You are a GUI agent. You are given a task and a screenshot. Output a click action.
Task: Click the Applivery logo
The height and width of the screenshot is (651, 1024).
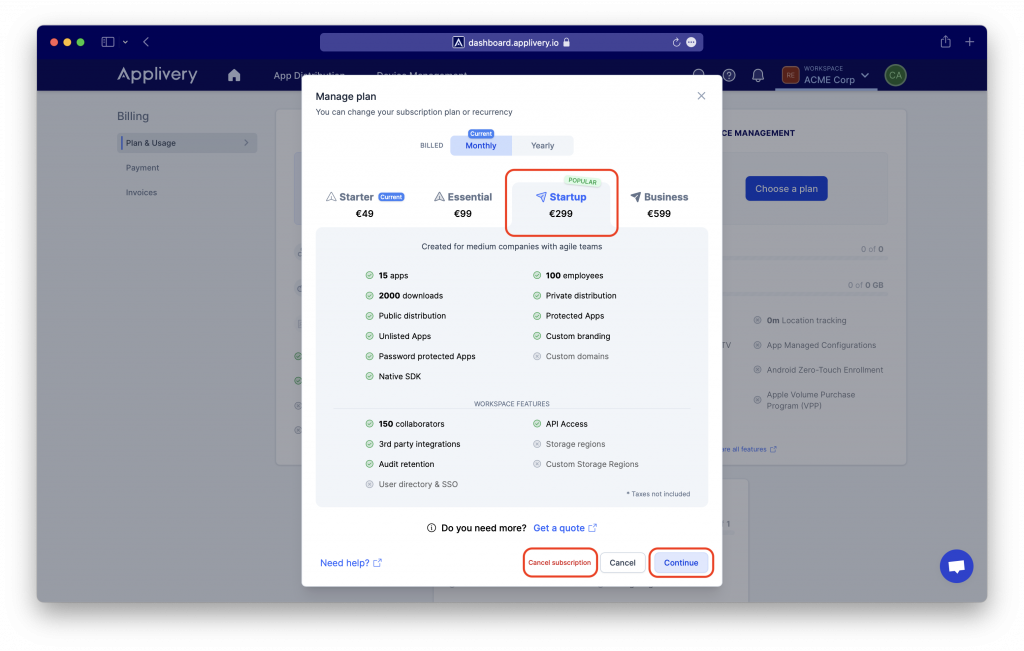pyautogui.click(x=157, y=74)
